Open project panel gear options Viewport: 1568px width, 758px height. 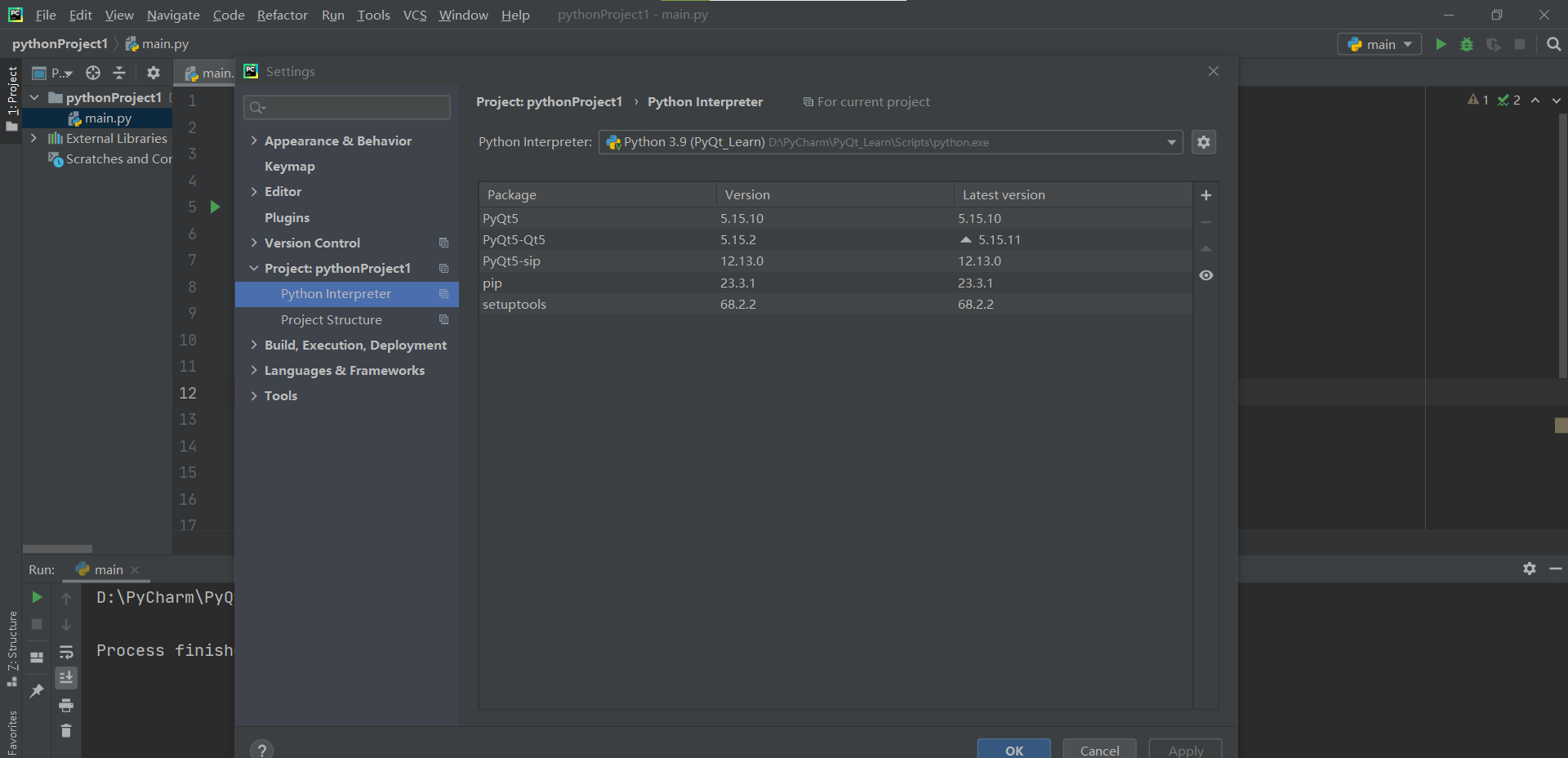tap(153, 73)
